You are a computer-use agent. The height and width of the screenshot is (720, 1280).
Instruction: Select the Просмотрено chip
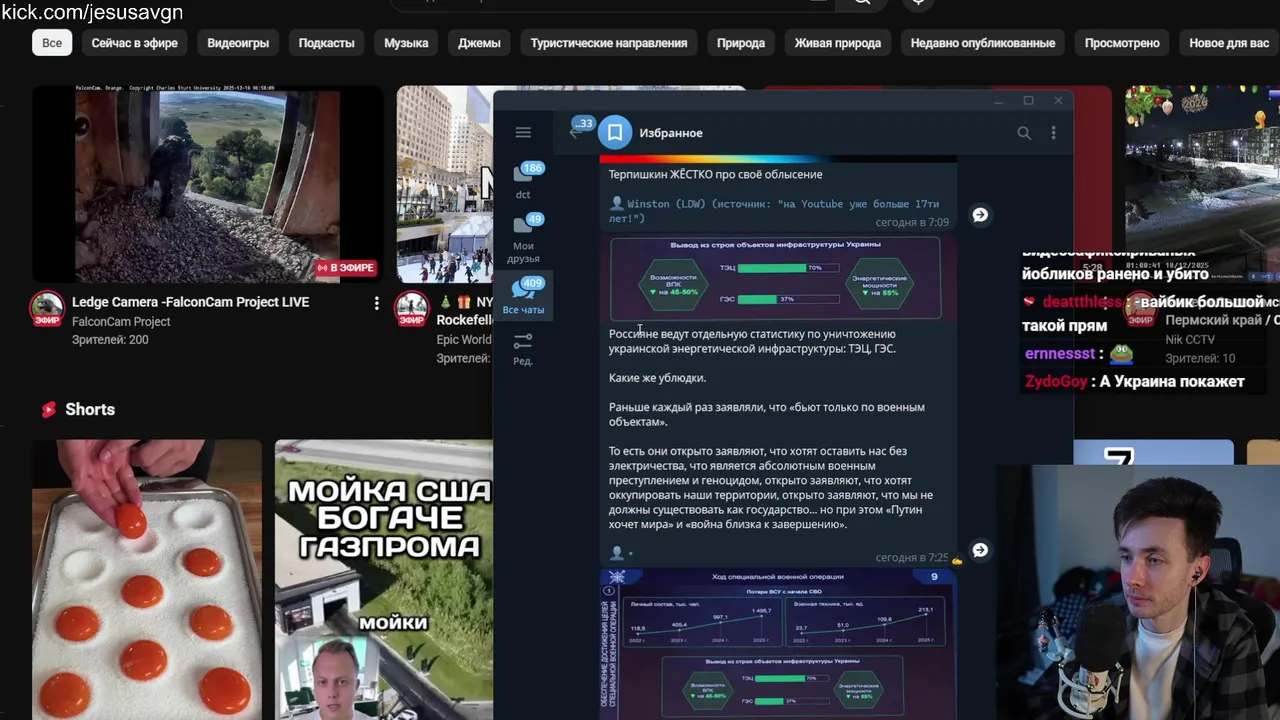tap(1122, 43)
